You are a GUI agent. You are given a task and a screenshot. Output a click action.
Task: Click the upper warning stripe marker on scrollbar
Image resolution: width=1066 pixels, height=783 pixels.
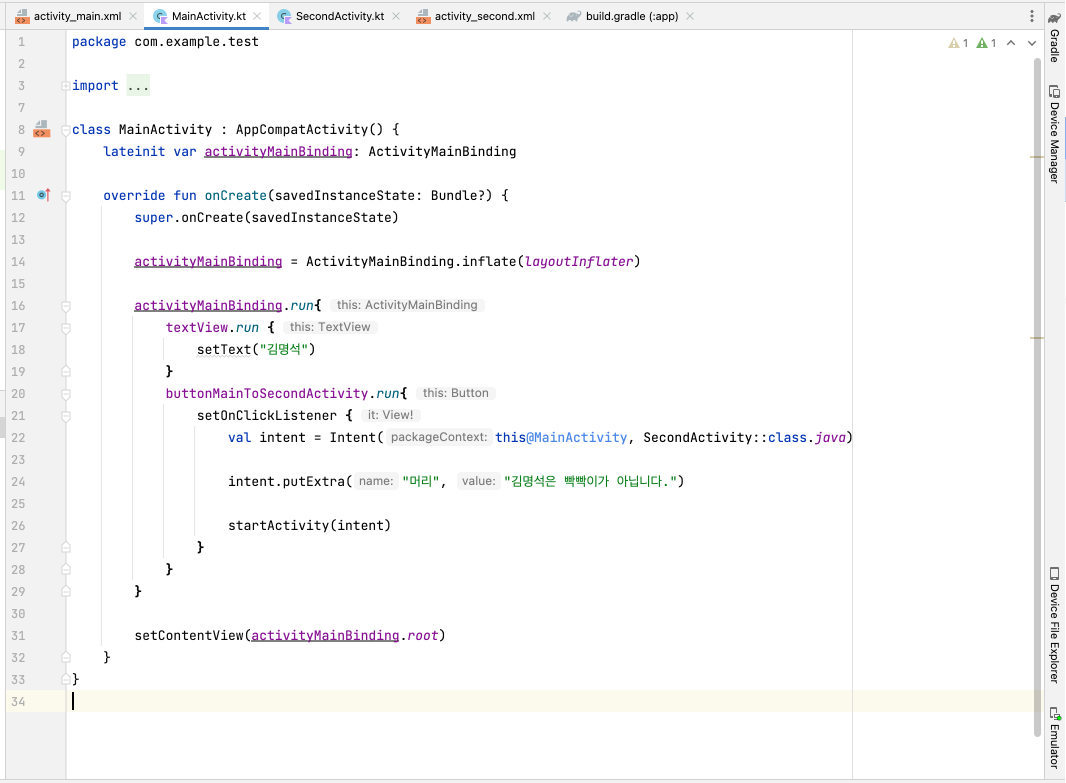(1037, 157)
